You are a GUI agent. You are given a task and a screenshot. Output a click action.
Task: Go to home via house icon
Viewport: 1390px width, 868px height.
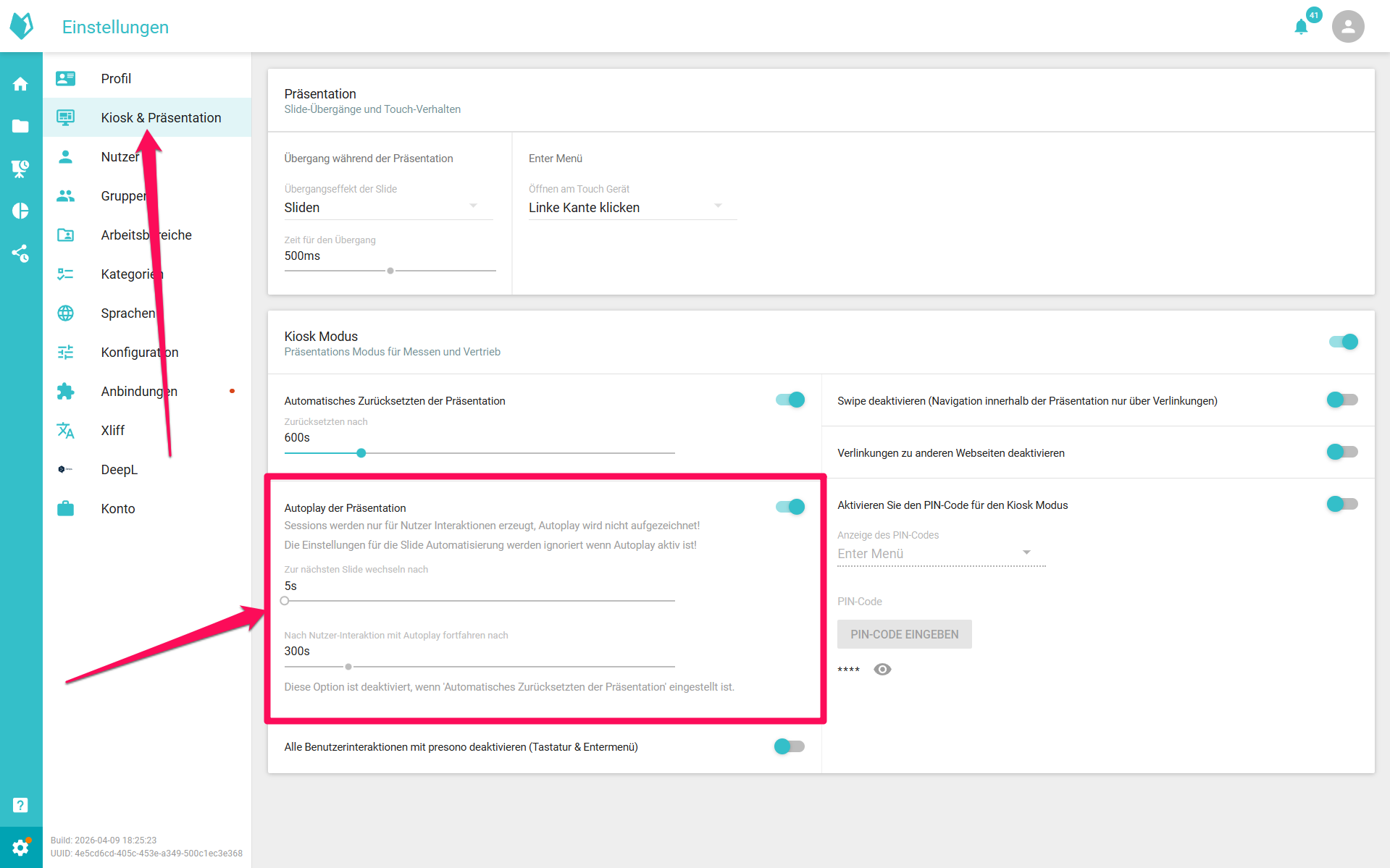20,84
